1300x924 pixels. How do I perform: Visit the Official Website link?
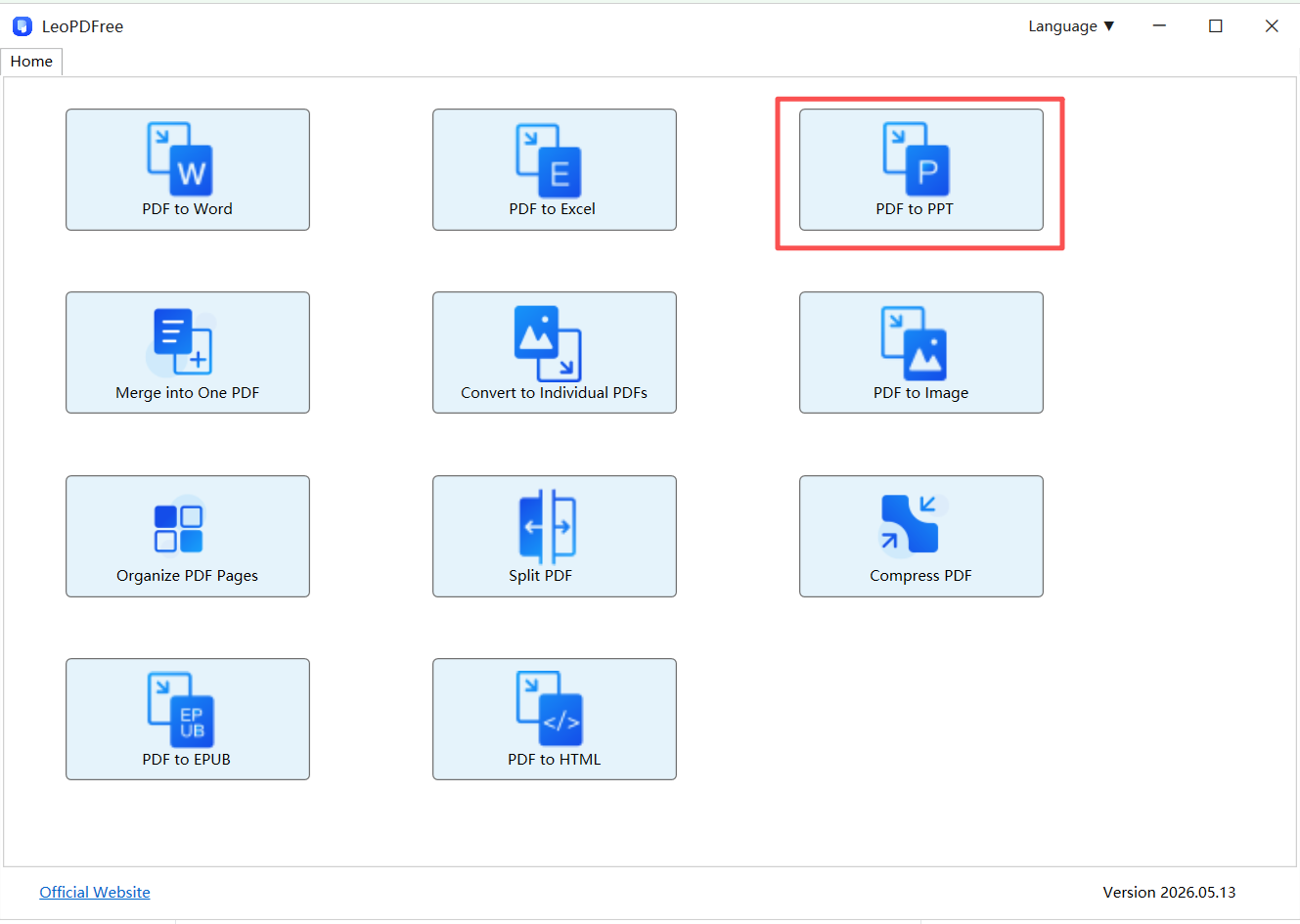pos(95,892)
